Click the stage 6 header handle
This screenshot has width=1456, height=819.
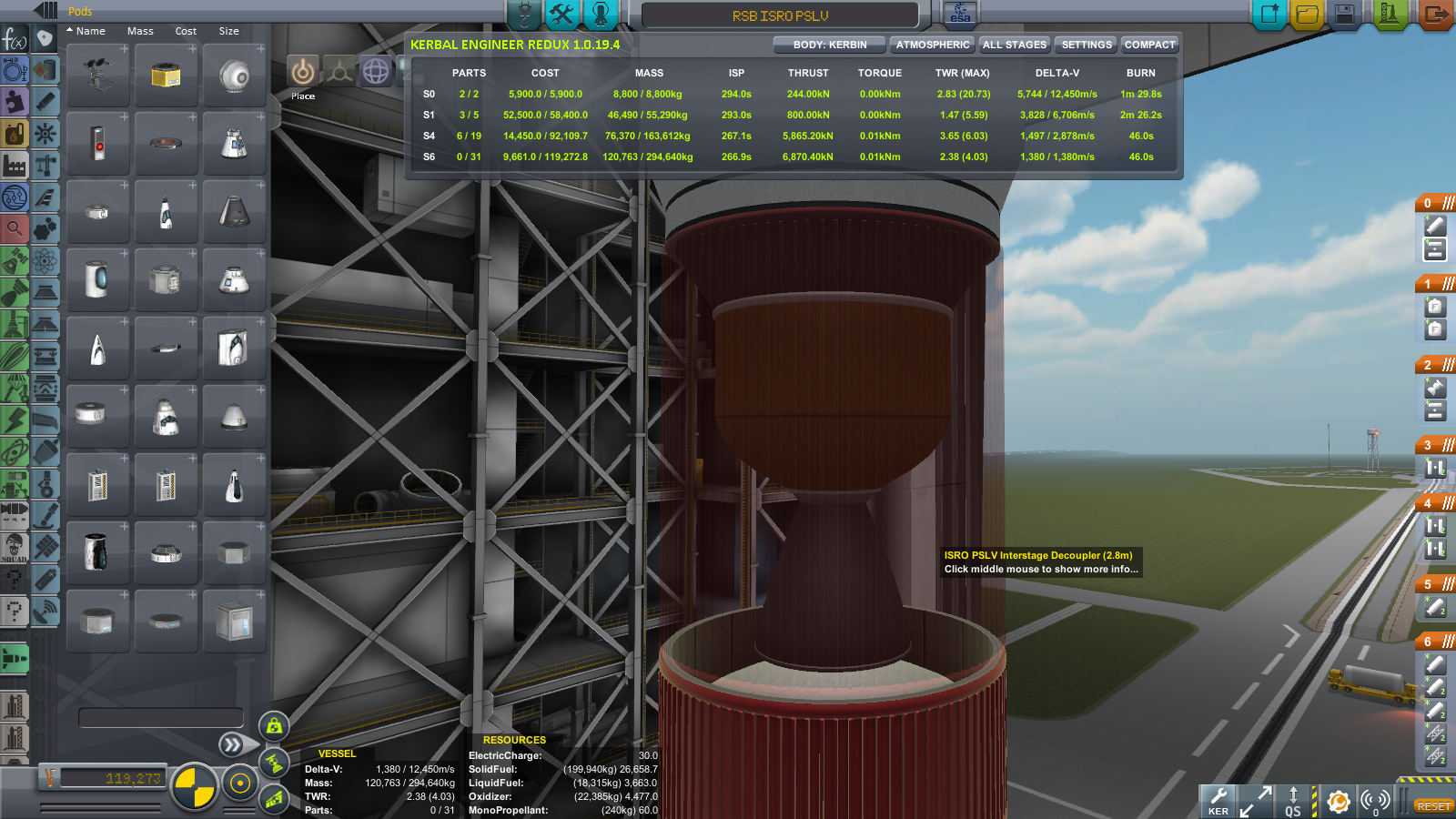coord(1436,642)
